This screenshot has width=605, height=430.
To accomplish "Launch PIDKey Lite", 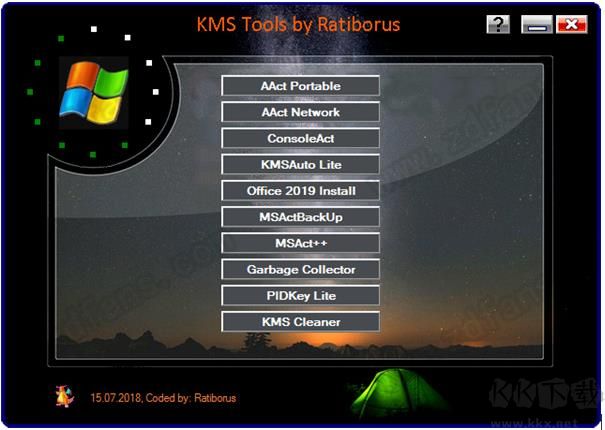I will (x=300, y=296).
